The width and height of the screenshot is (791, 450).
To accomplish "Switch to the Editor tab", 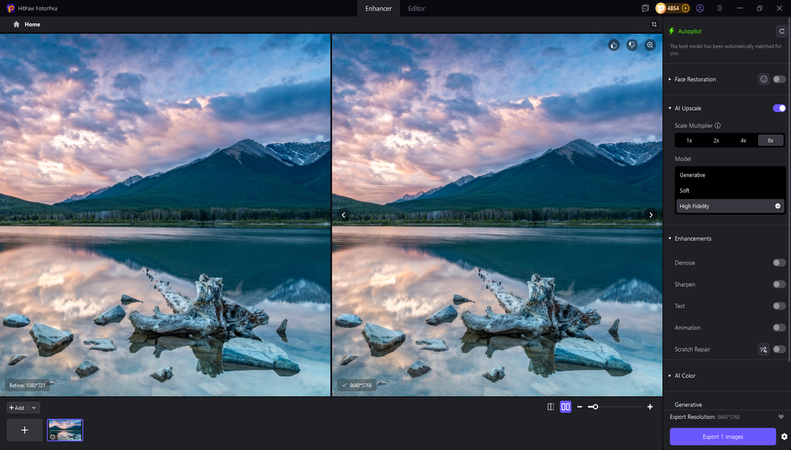I will (416, 8).
